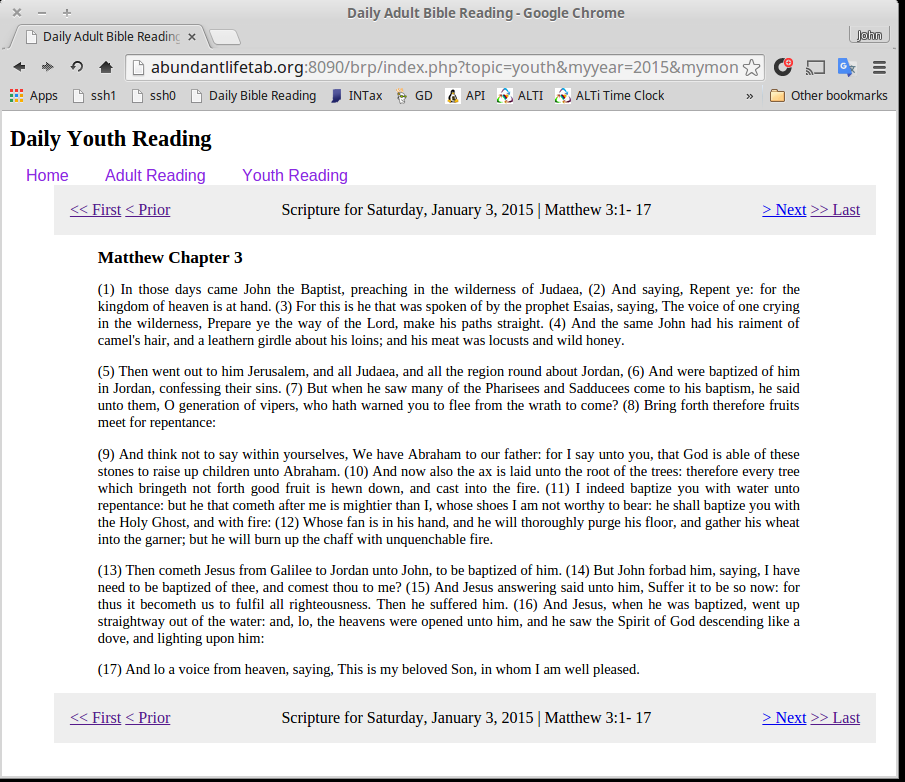Jump to first reading via First link
Image resolution: width=905 pixels, height=782 pixels.
tap(95, 210)
